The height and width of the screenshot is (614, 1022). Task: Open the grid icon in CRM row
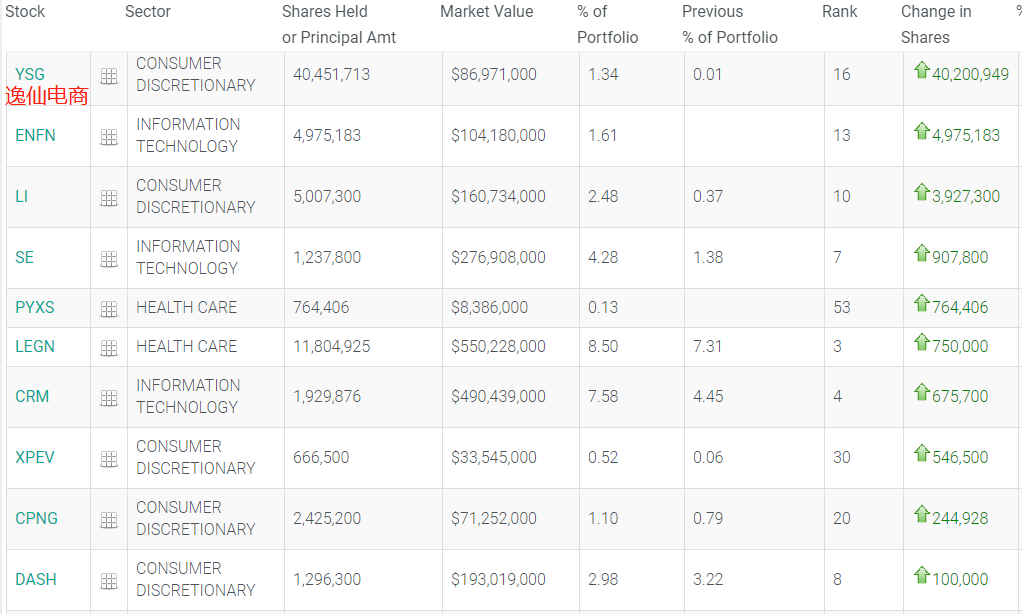point(109,398)
